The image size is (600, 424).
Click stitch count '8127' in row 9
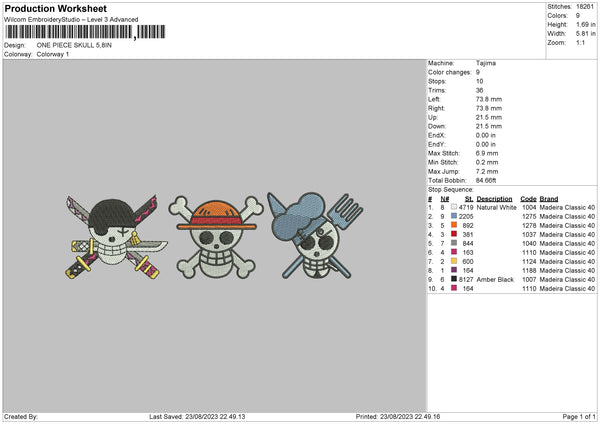[x=466, y=279]
